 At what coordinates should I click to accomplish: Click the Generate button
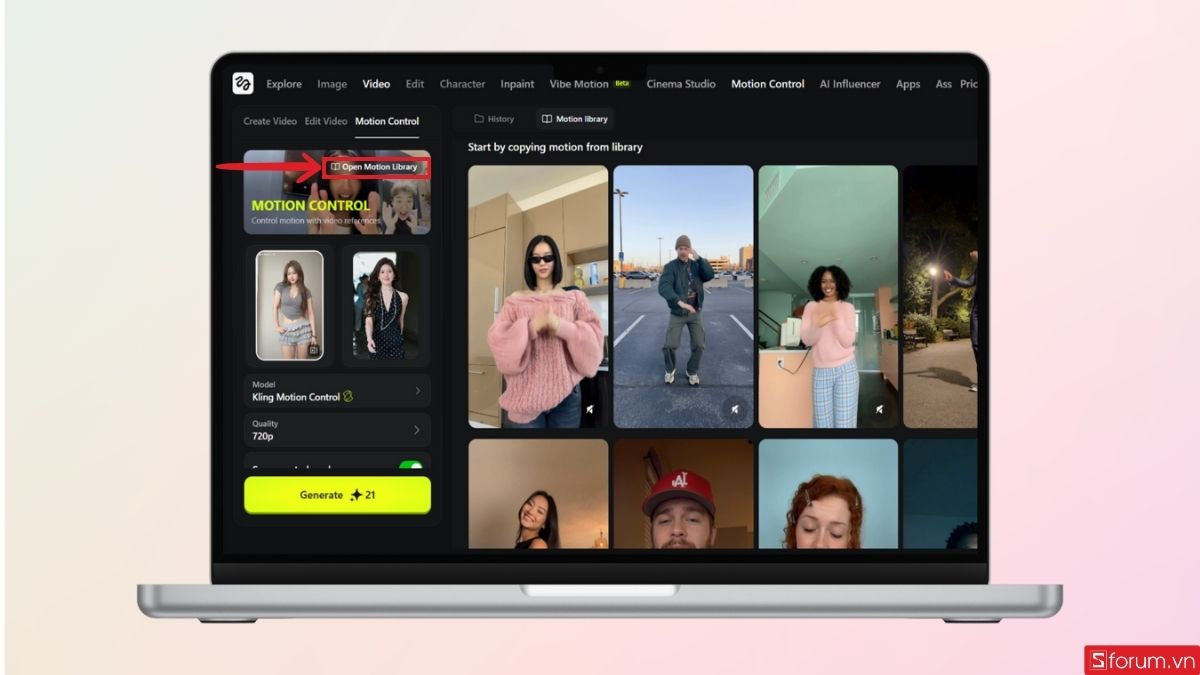click(x=337, y=495)
